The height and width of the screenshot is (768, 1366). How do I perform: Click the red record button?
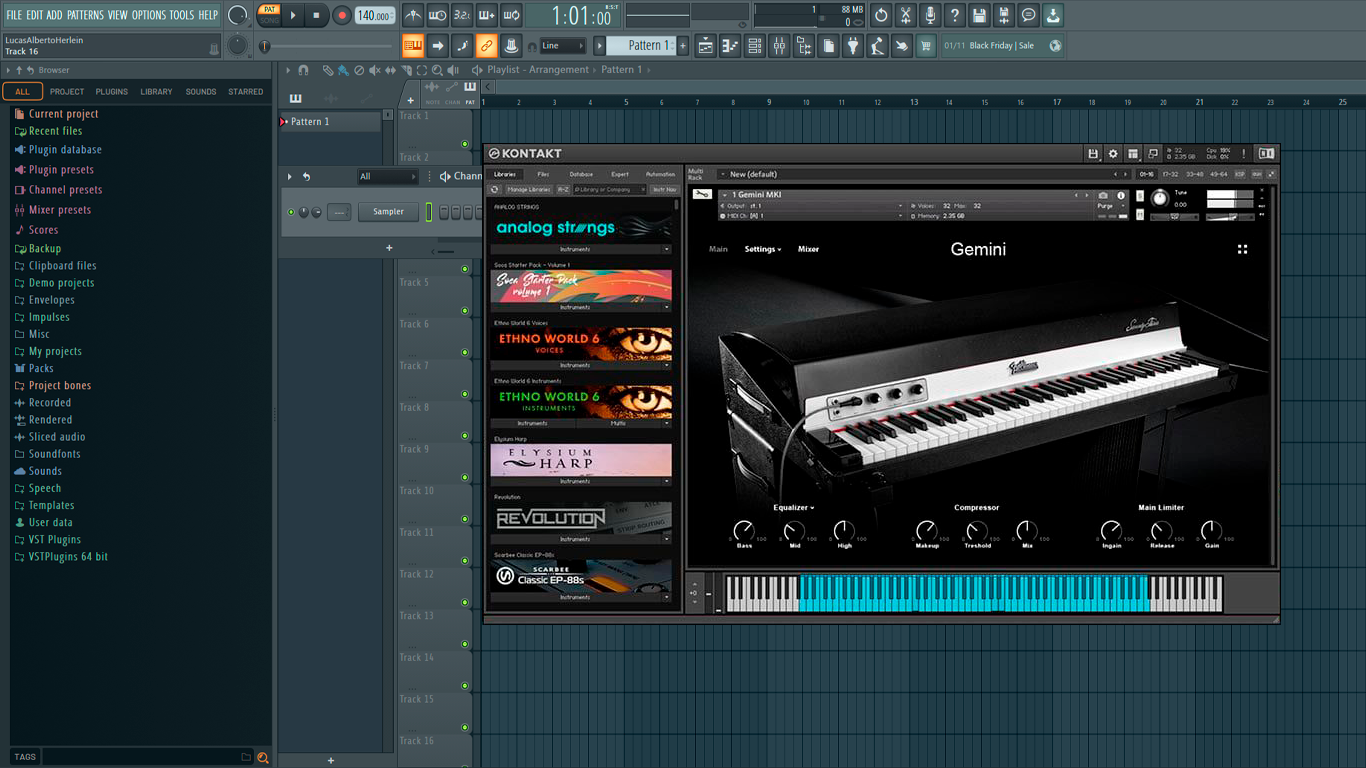(341, 15)
